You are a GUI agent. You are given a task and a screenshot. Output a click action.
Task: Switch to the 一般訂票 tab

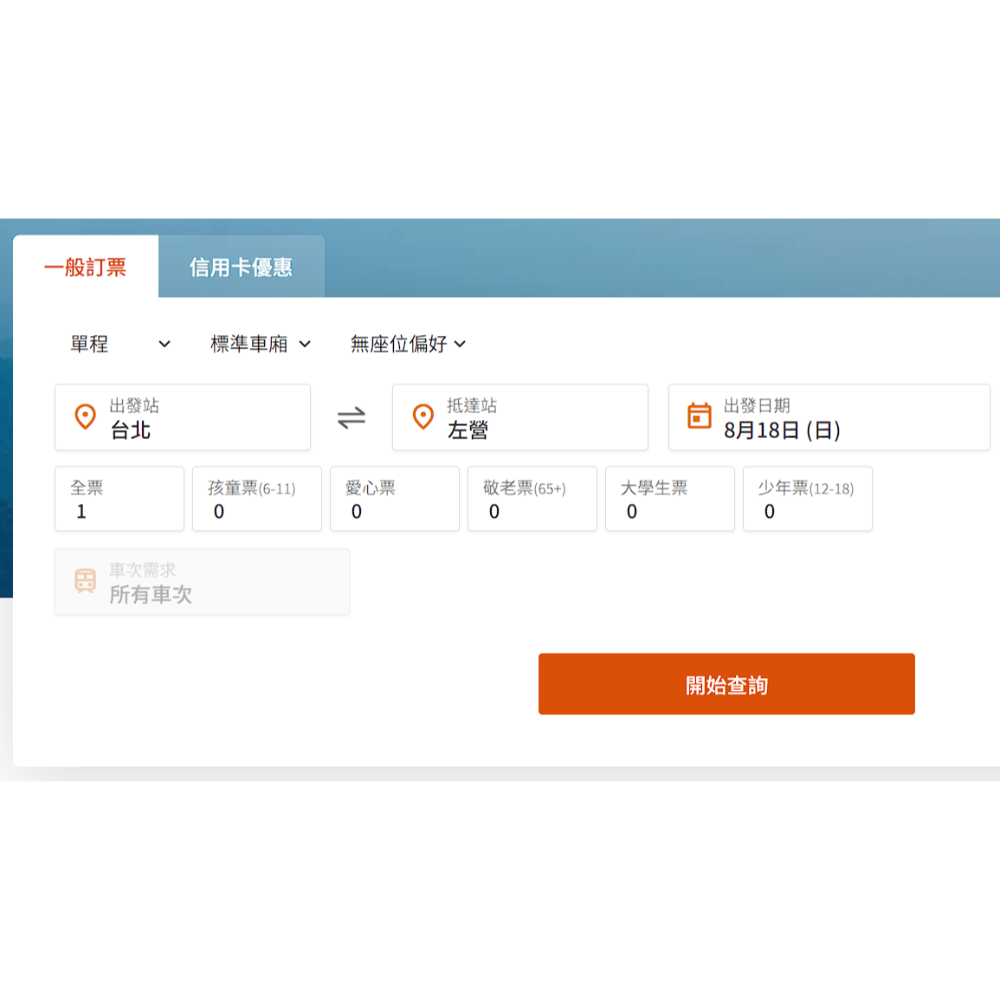pyautogui.click(x=85, y=267)
